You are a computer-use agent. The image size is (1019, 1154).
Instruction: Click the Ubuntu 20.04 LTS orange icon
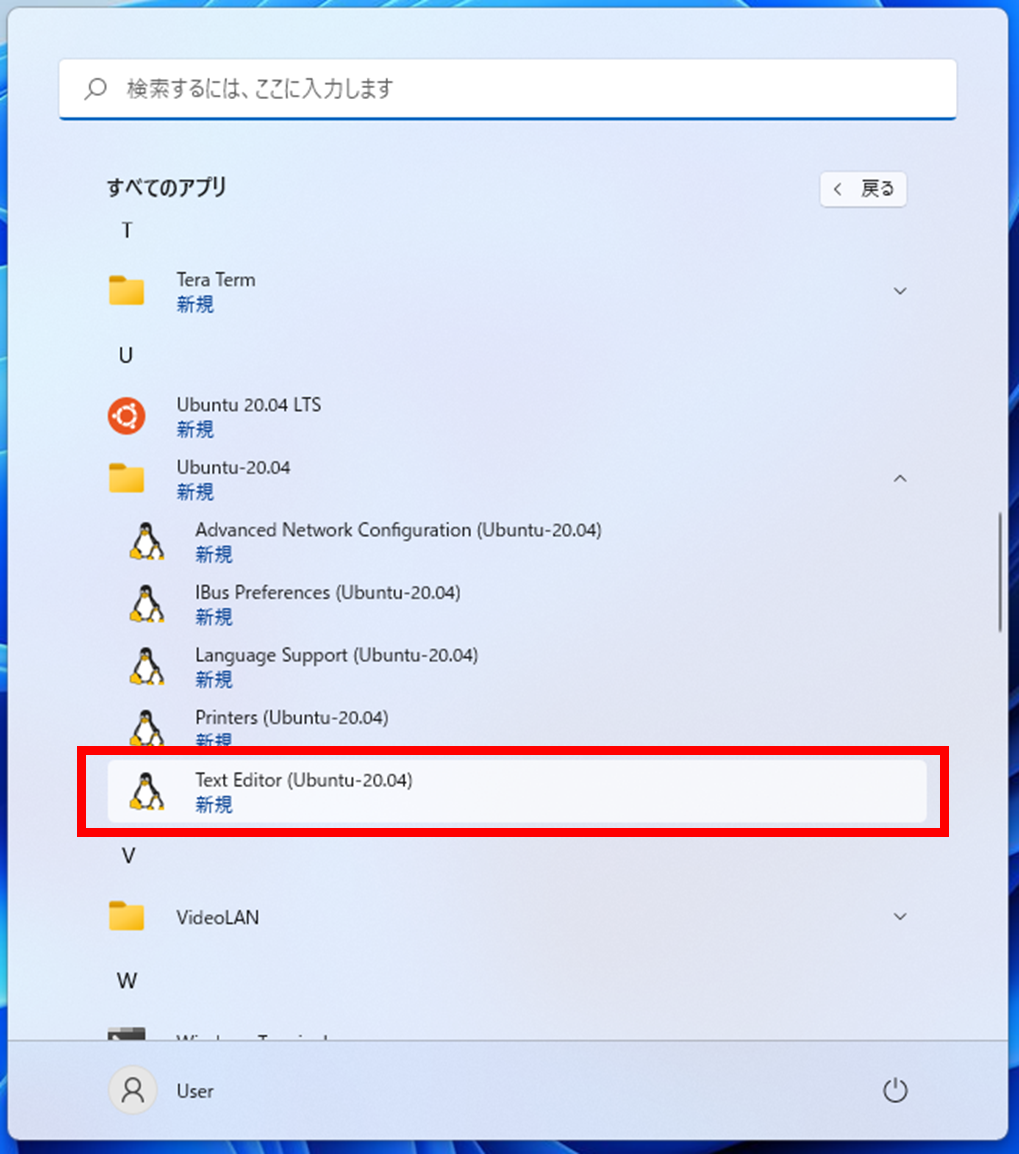[127, 416]
